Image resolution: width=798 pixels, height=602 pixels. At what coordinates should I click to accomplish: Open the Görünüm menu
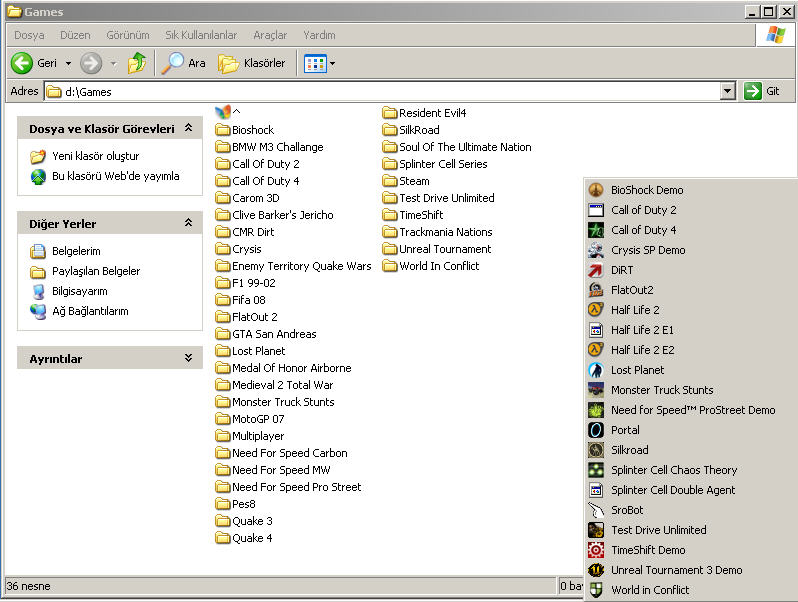(128, 35)
